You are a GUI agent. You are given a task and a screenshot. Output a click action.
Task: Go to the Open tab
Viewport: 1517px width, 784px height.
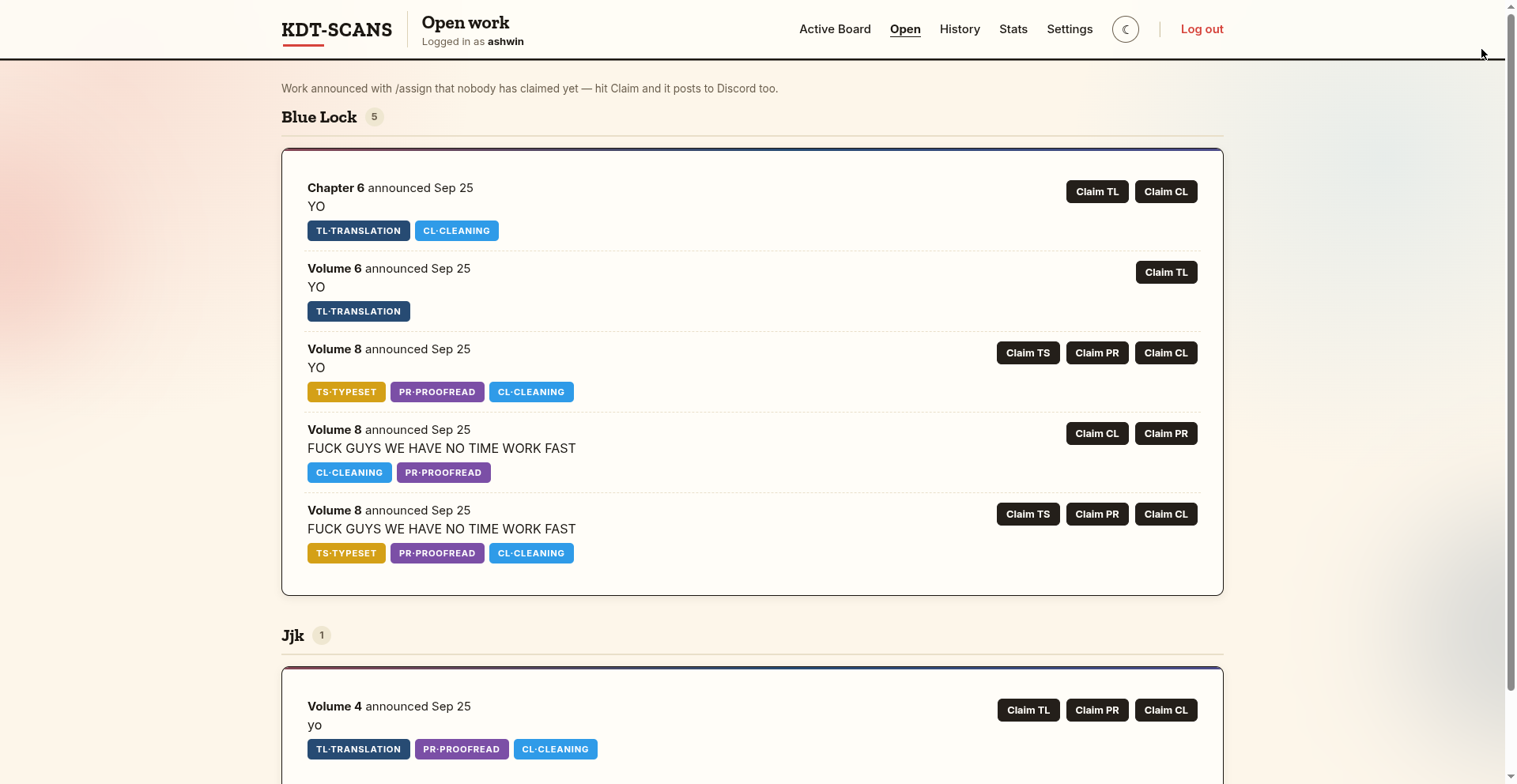coord(905,29)
